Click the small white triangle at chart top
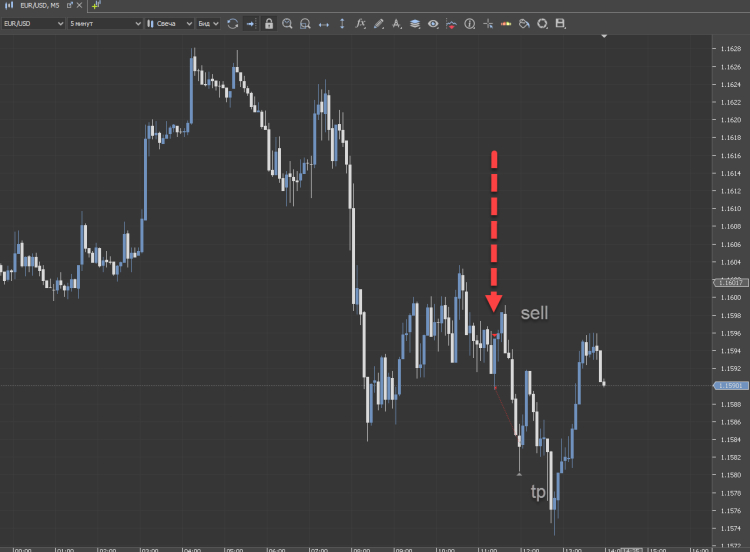750x552 pixels. click(x=604, y=36)
